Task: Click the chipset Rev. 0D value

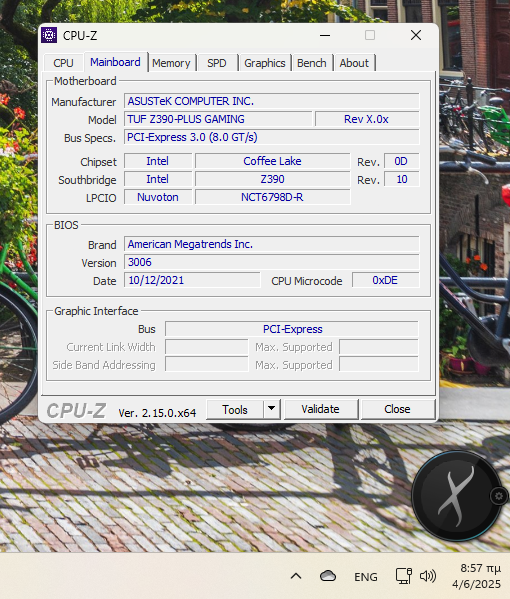Action: [401, 161]
